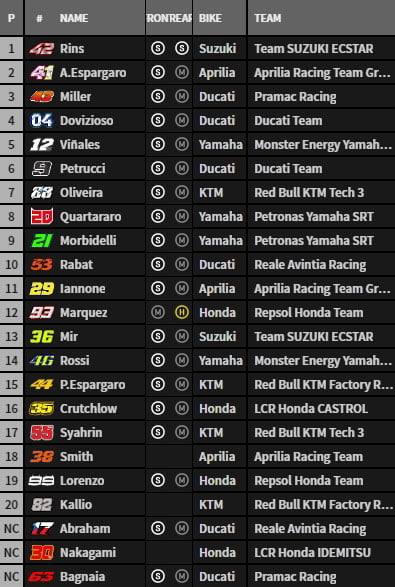Open the Petronas Yamaha SRT team for Quartararo
Screen dimensions: 395x587
click(x=314, y=216)
